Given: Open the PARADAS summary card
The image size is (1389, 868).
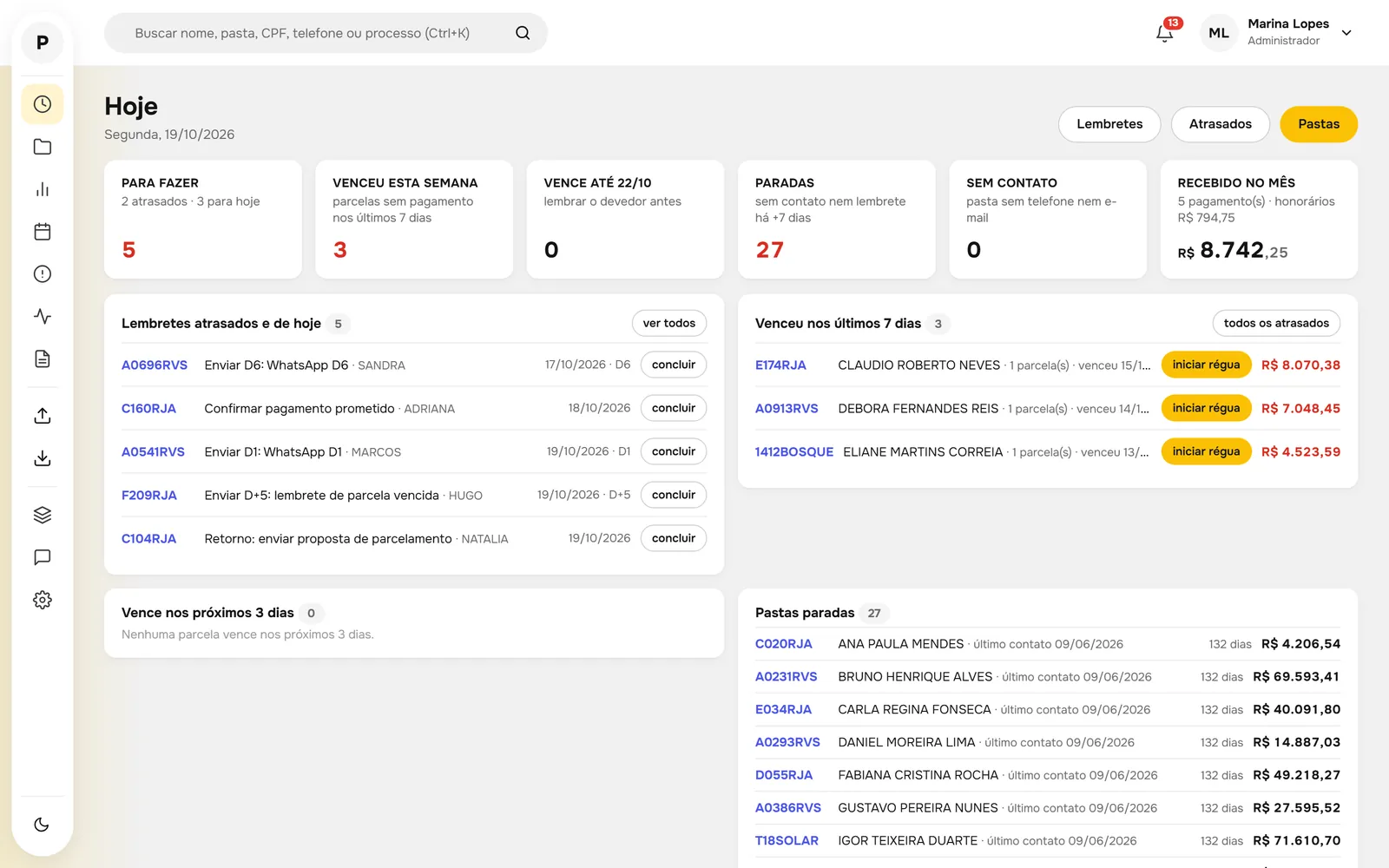Looking at the screenshot, I should click(837, 219).
